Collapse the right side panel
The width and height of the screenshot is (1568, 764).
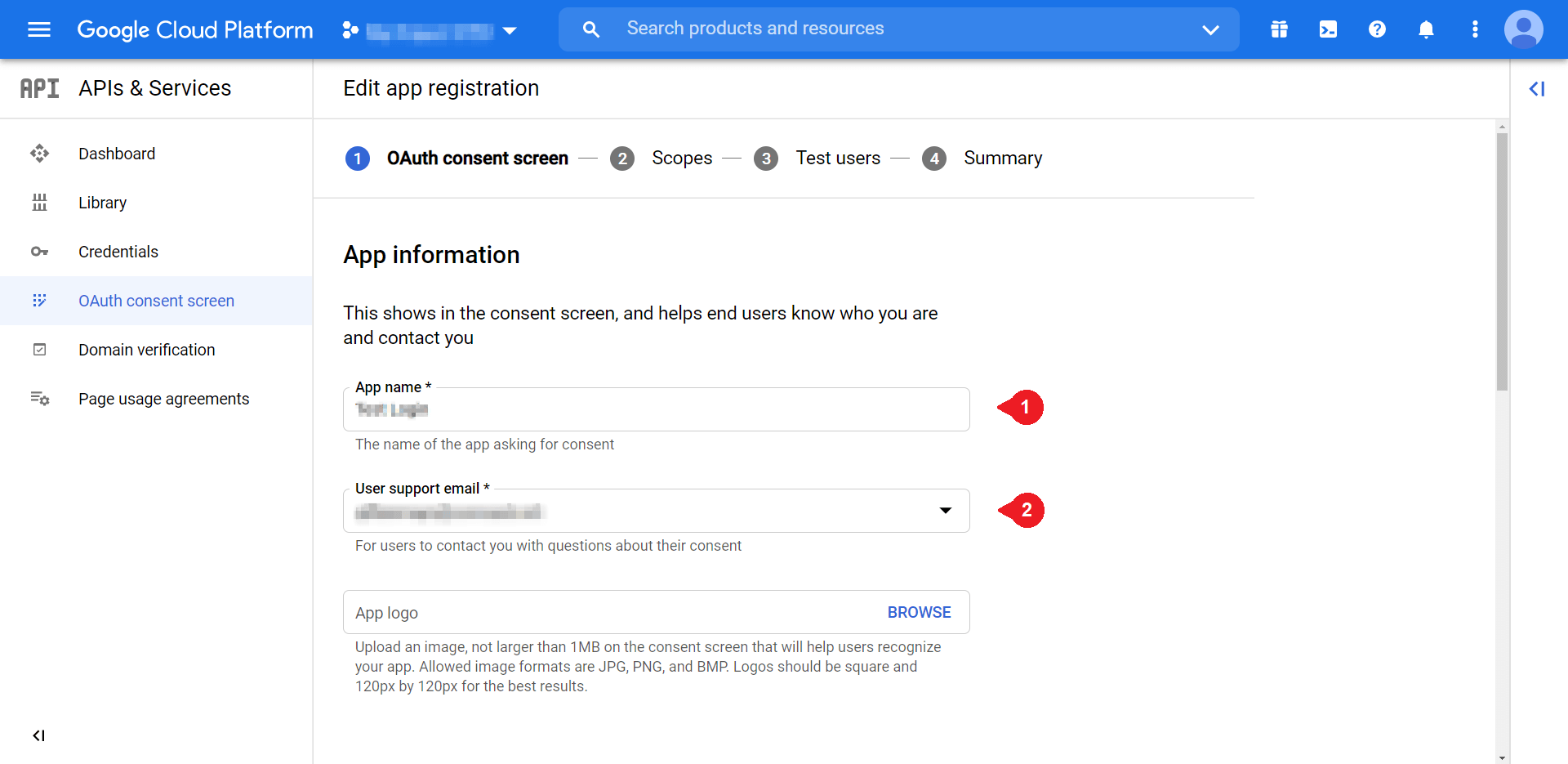[x=1538, y=88]
